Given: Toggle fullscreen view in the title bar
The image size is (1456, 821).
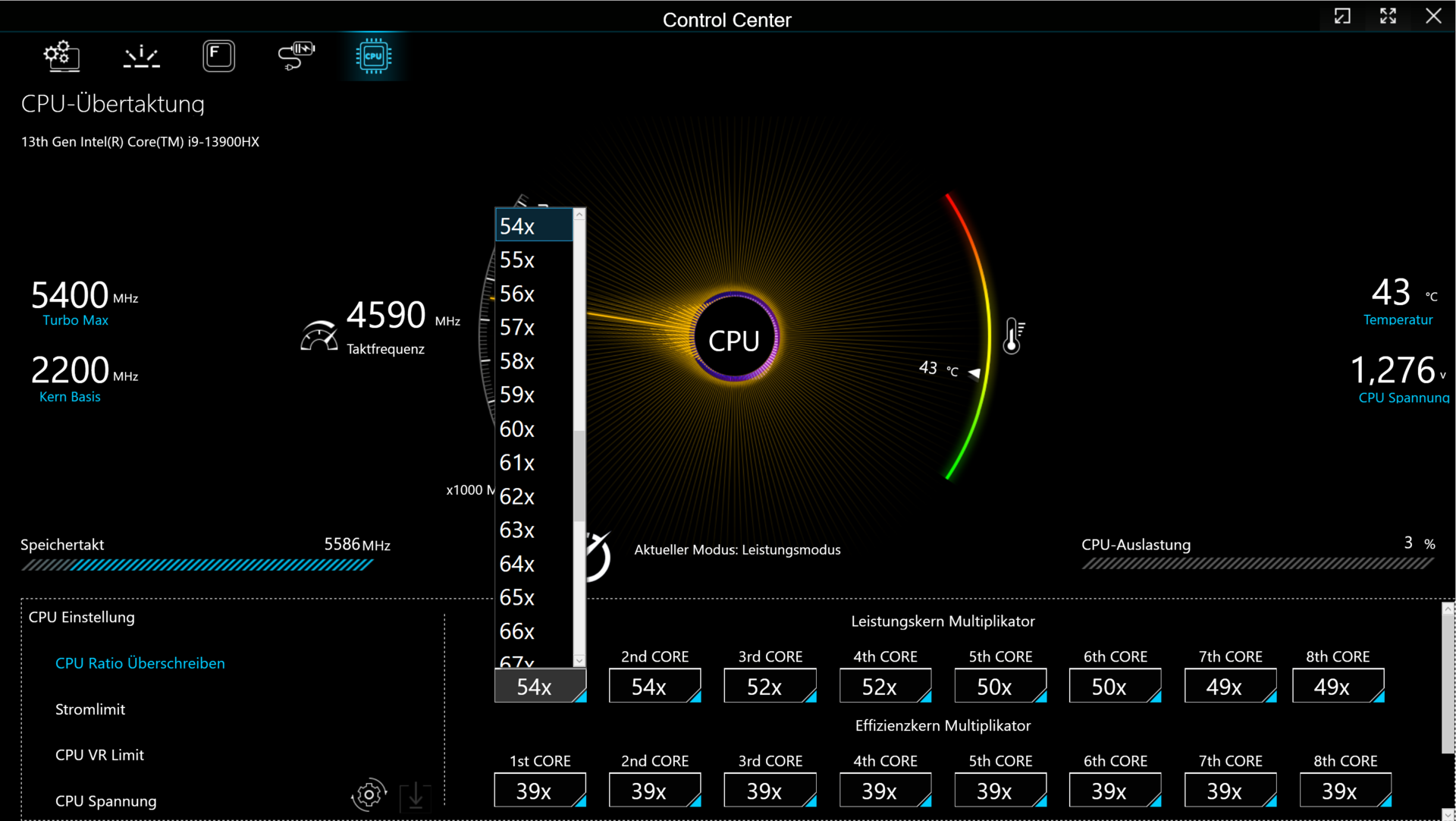Looking at the screenshot, I should pyautogui.click(x=1388, y=16).
